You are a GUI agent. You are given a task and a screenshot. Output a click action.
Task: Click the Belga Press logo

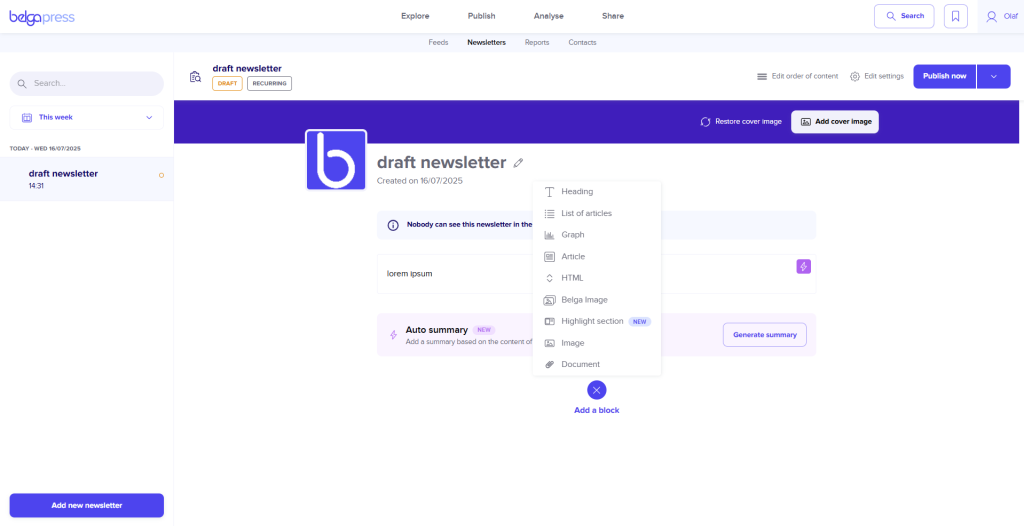coord(42,16)
